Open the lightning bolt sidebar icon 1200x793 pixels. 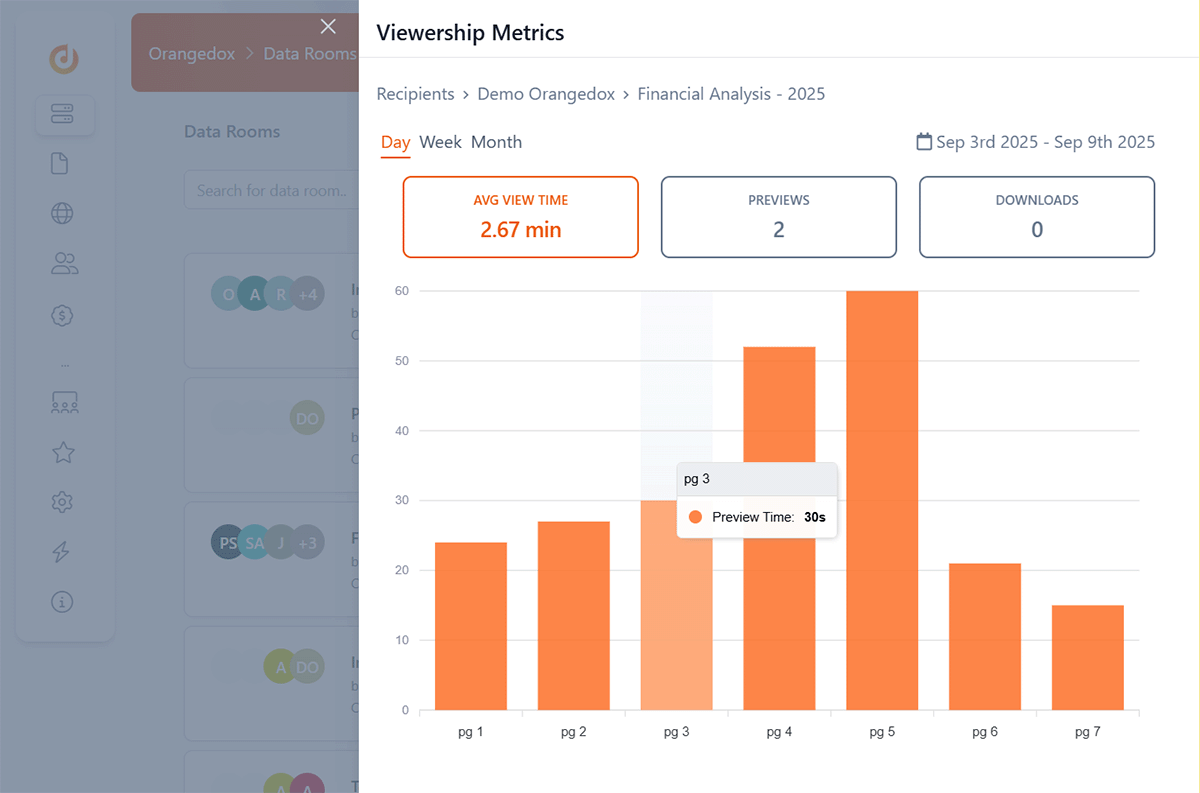pyautogui.click(x=61, y=552)
